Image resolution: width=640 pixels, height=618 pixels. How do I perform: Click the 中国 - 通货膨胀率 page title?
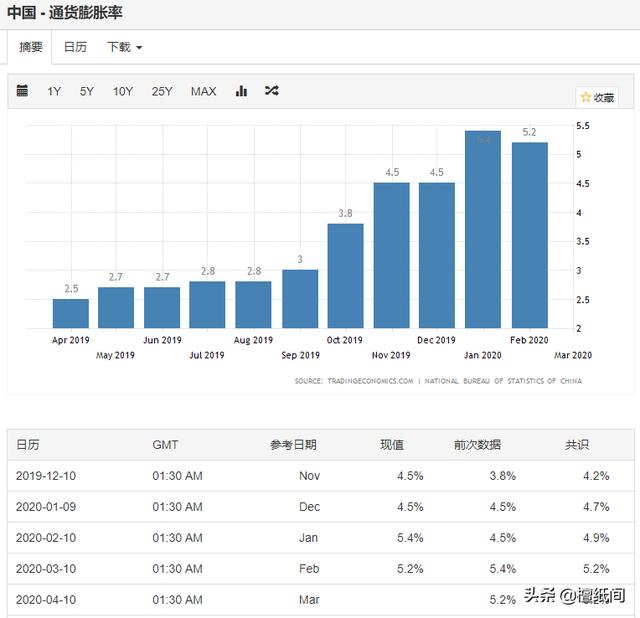point(64,12)
